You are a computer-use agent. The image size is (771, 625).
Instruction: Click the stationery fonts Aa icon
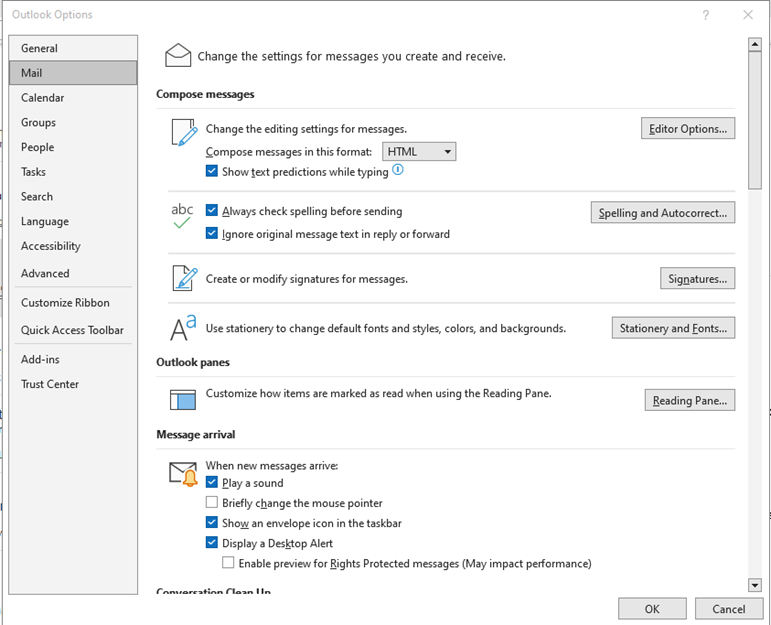(183, 327)
